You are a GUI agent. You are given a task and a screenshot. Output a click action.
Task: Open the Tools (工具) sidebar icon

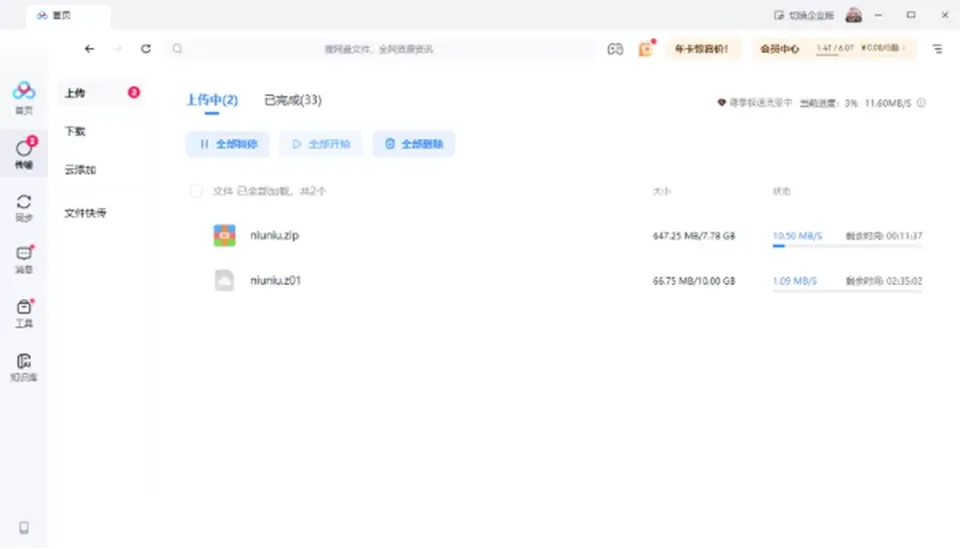coord(24,313)
